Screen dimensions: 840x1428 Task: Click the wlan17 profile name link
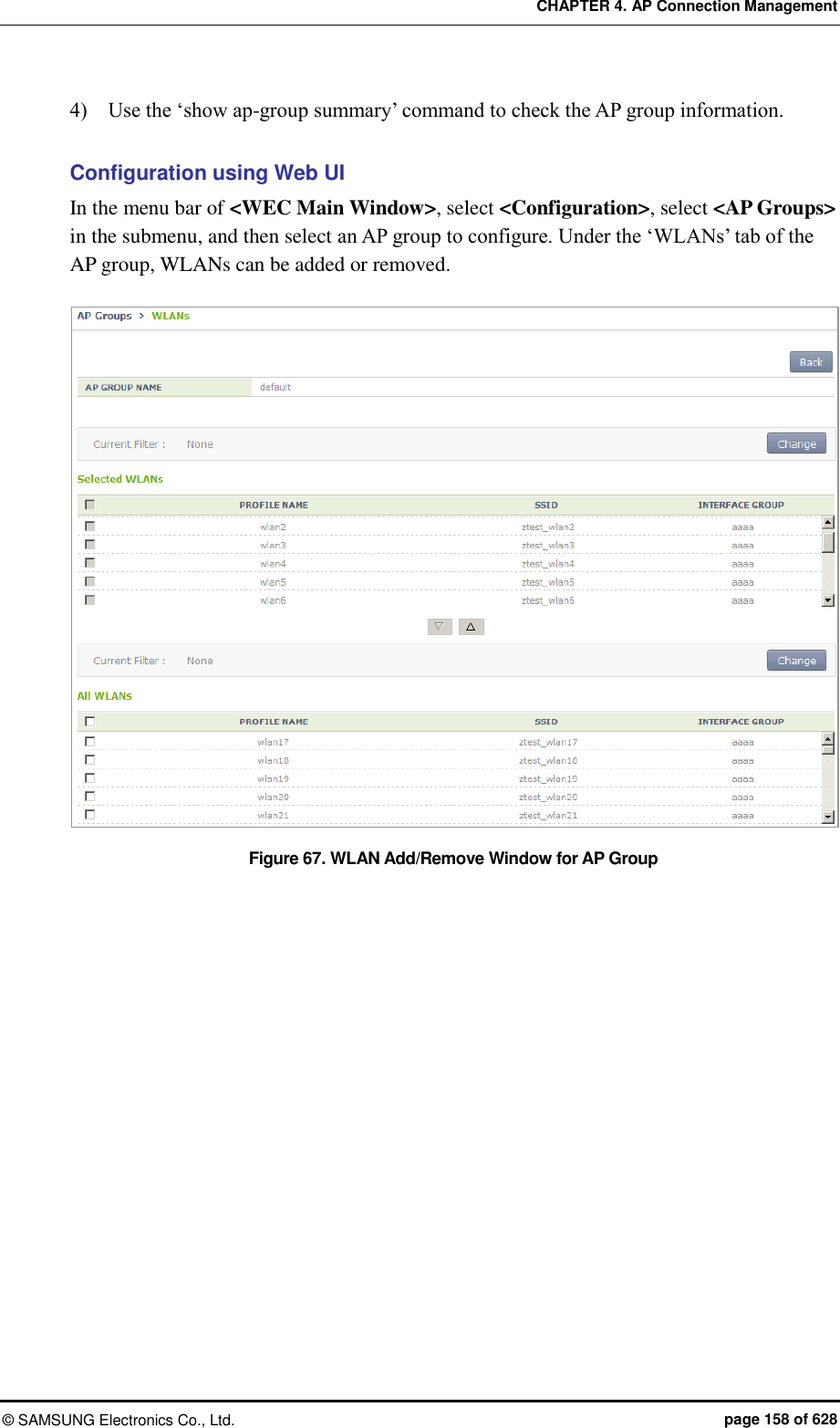click(273, 742)
